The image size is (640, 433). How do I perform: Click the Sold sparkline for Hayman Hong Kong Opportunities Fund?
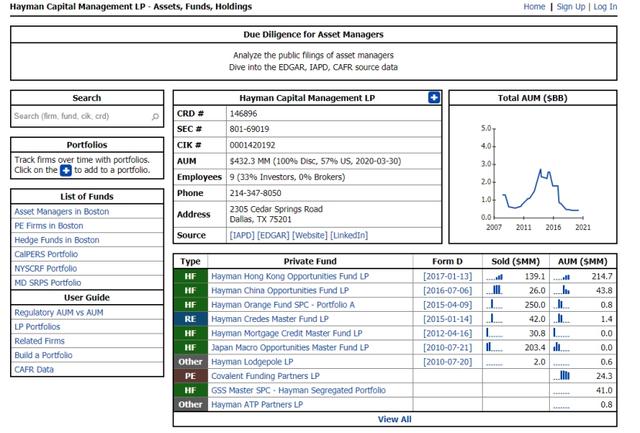click(x=494, y=277)
